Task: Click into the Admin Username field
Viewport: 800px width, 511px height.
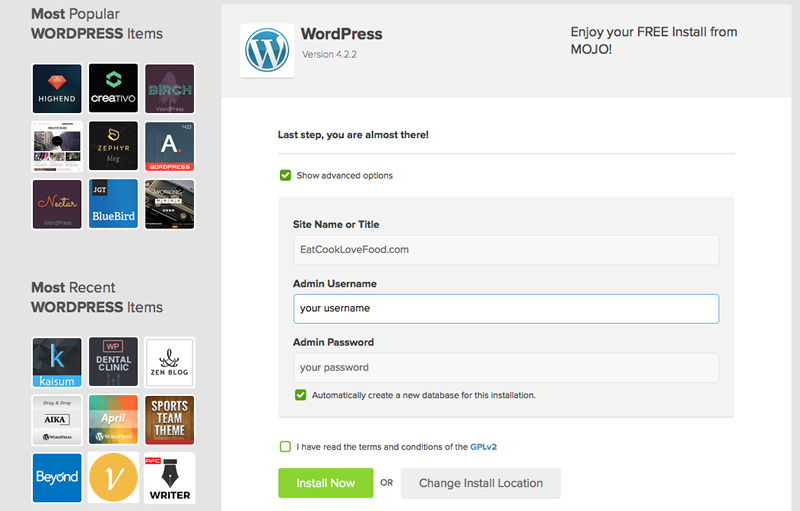Action: tap(506, 309)
